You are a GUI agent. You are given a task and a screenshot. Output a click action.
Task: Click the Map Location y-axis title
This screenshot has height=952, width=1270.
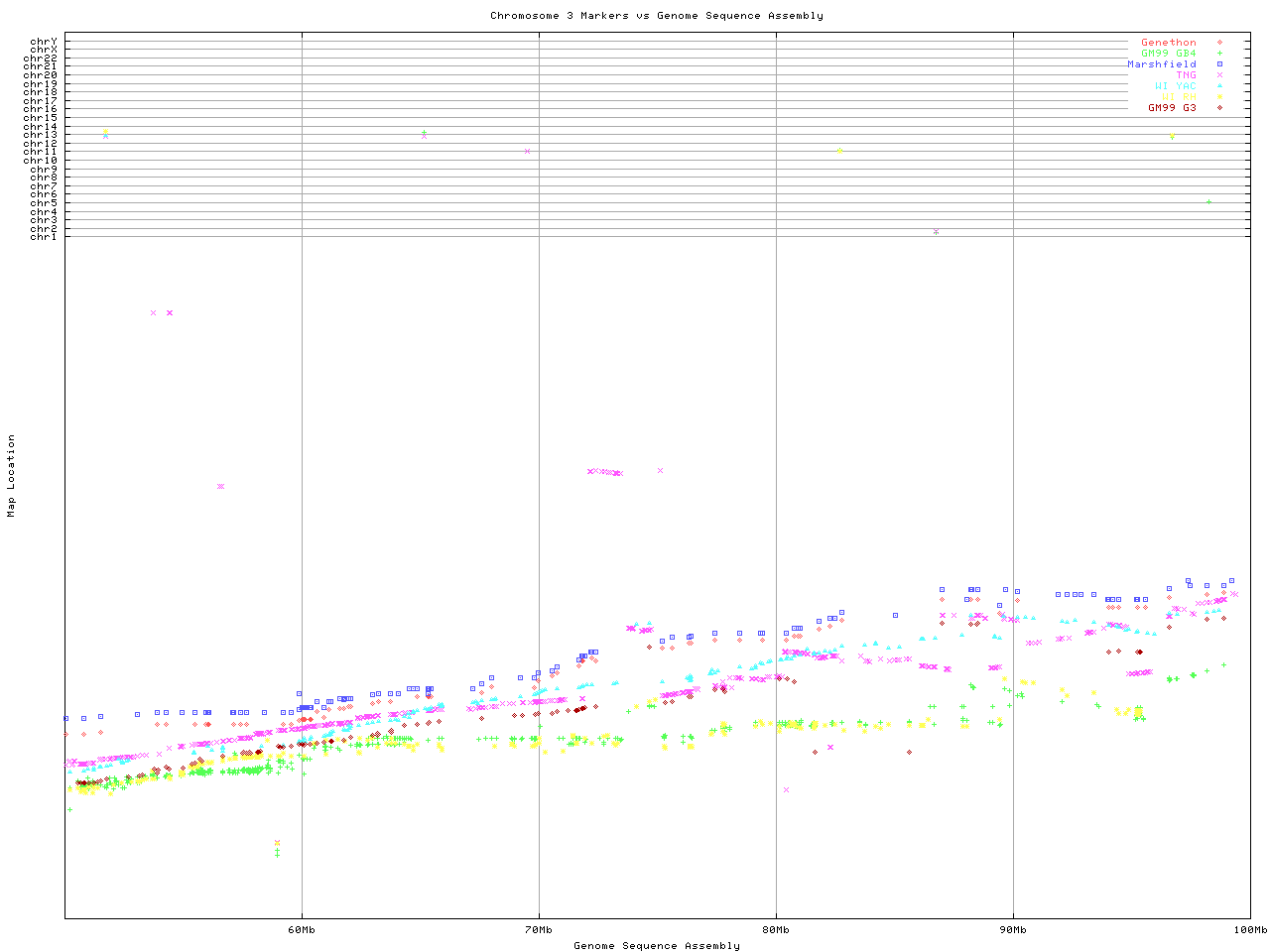point(12,476)
